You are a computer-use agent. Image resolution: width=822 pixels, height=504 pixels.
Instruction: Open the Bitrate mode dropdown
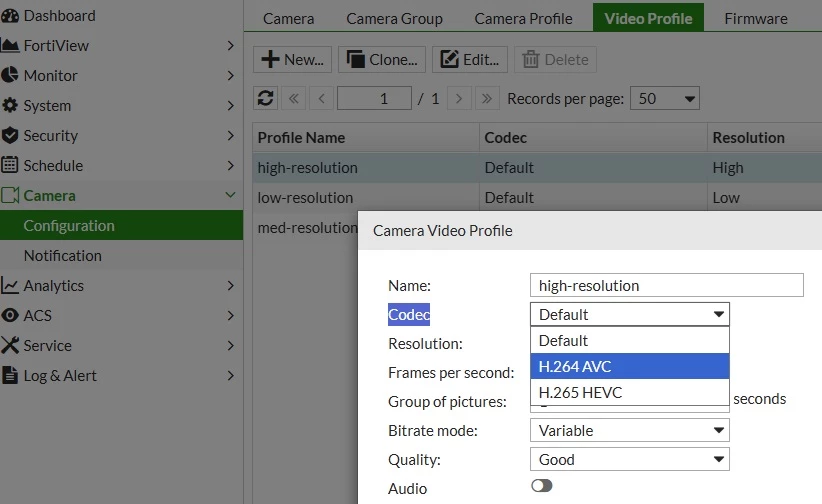pos(630,430)
